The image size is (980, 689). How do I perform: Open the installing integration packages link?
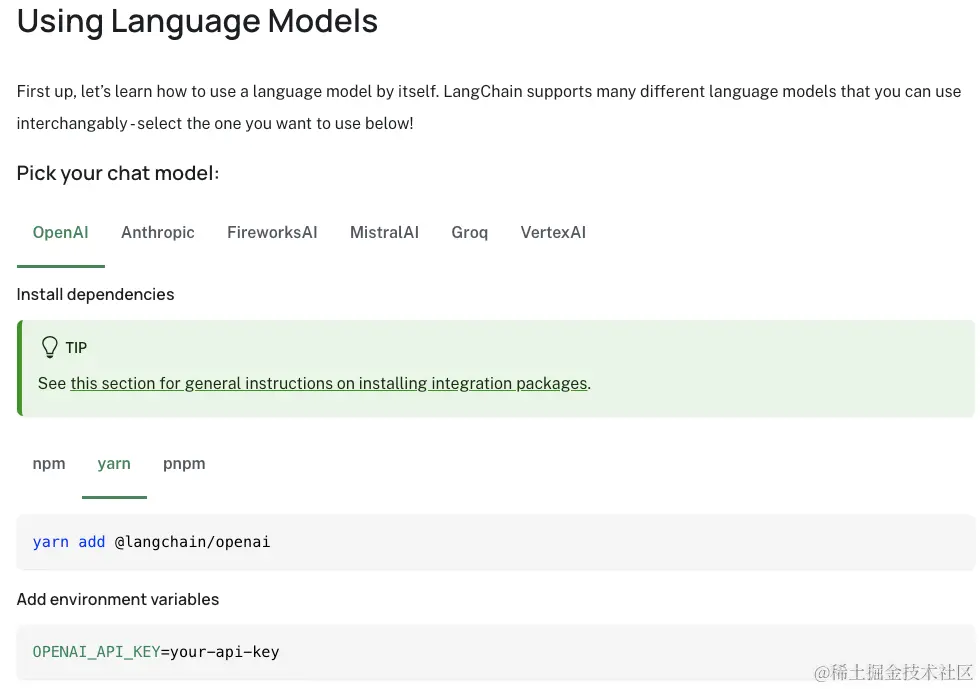(329, 383)
